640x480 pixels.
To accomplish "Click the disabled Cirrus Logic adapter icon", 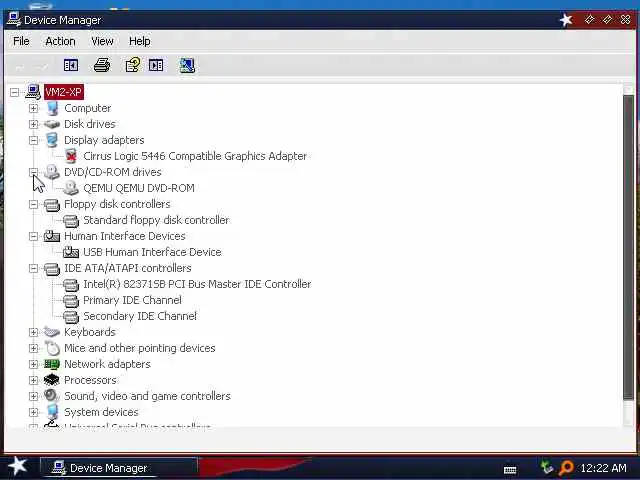I will point(71,156).
